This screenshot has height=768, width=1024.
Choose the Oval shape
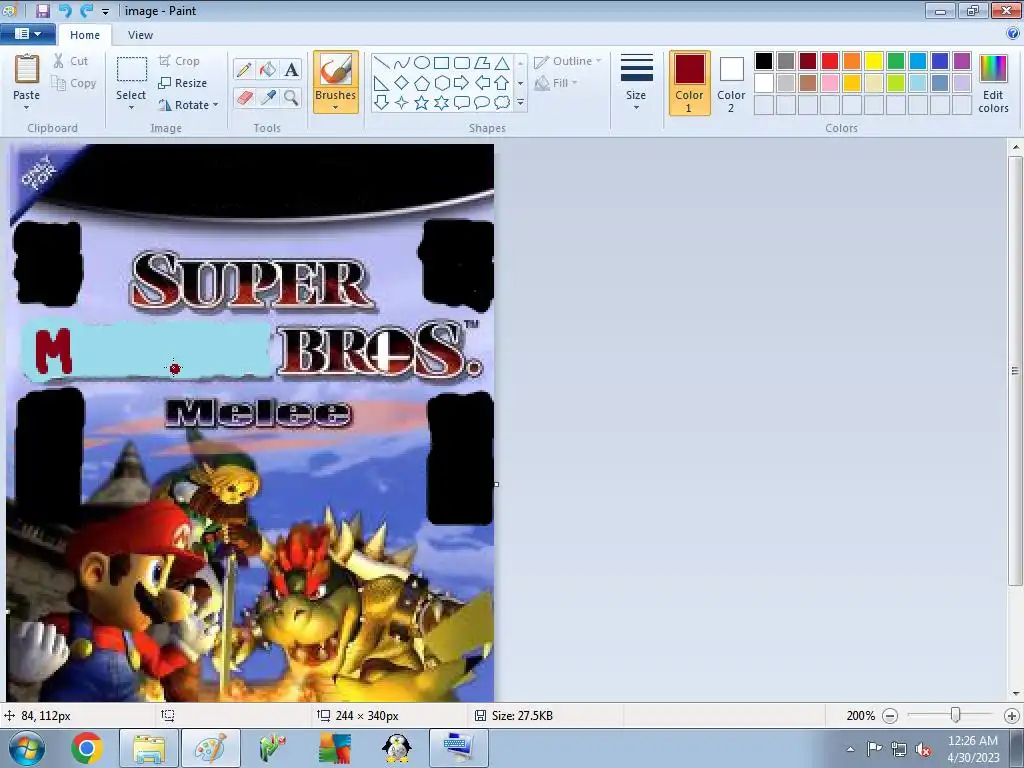(x=422, y=63)
